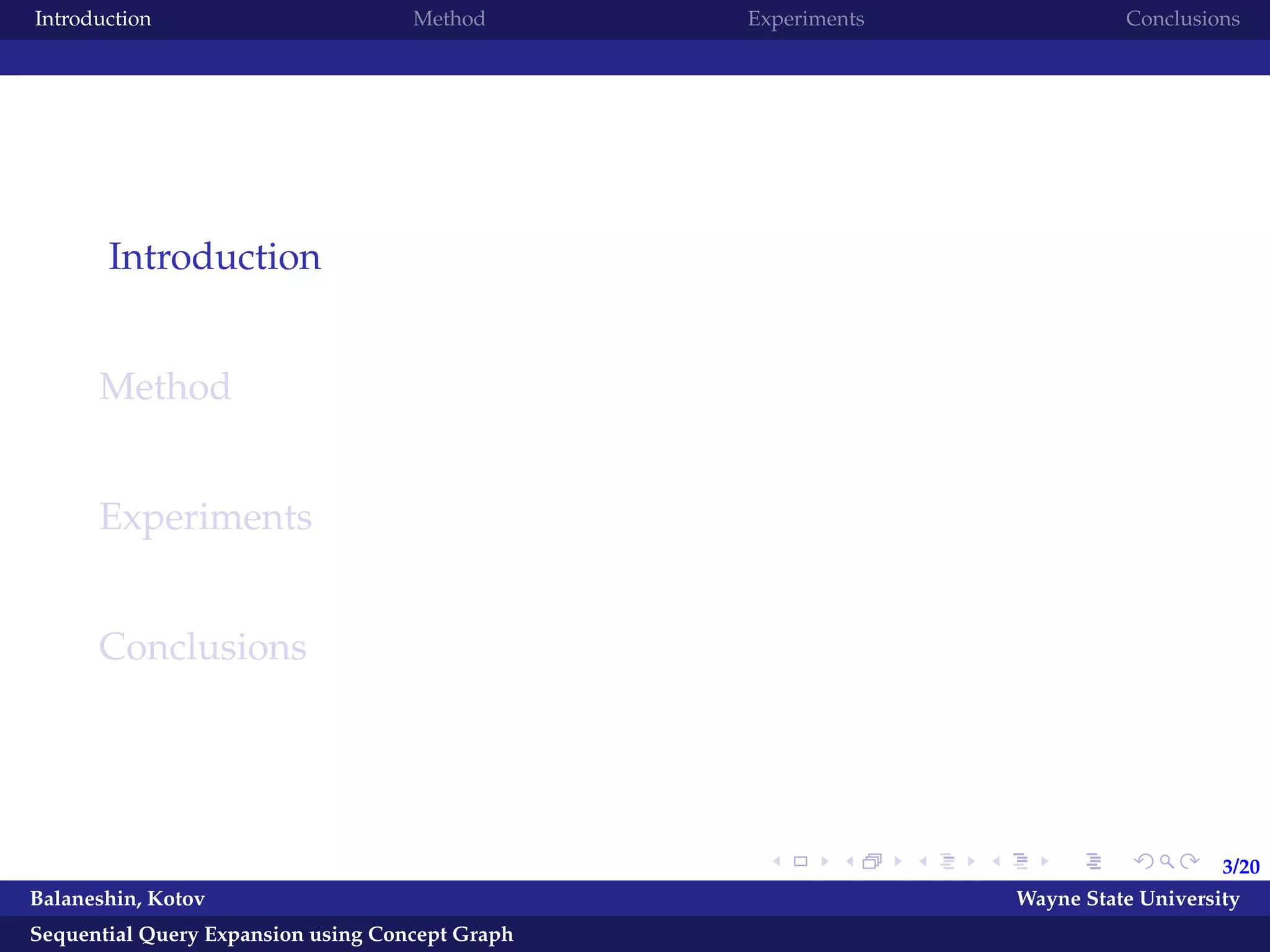Screen dimensions: 1270x952
Task: Go to previous slide with the left arrow
Action: [776, 862]
